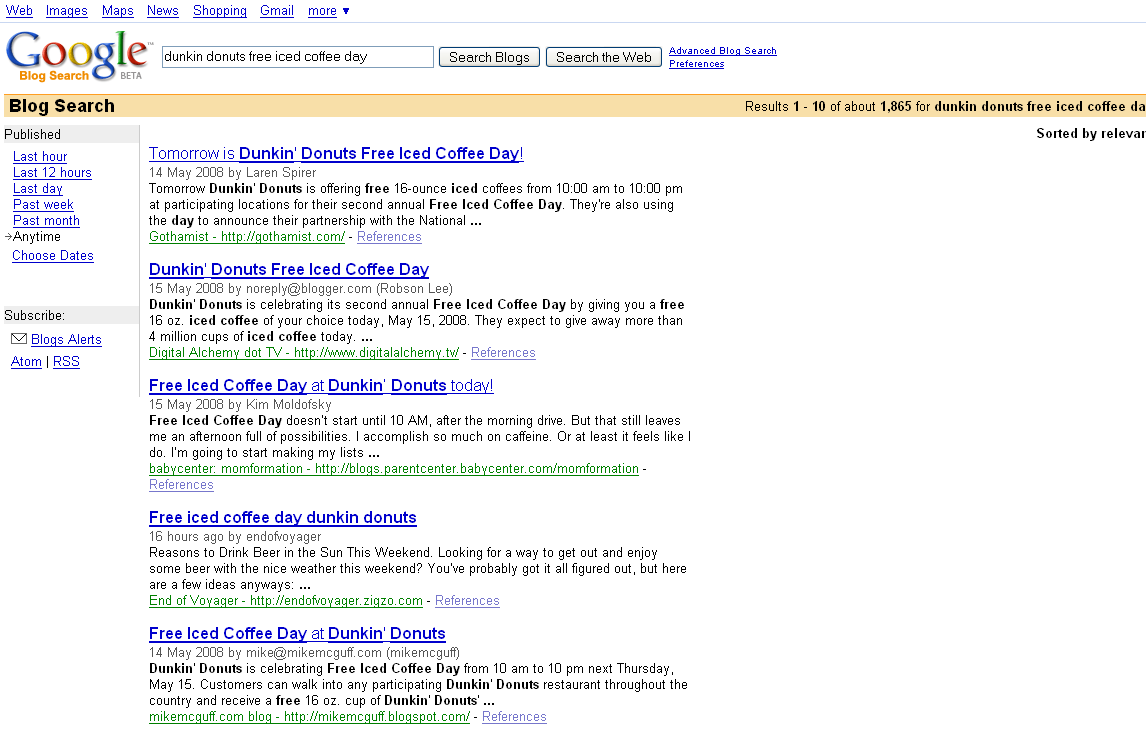Click the envelope icon beside Blogs Alerts
The width and height of the screenshot is (1146, 733).
click(x=19, y=339)
